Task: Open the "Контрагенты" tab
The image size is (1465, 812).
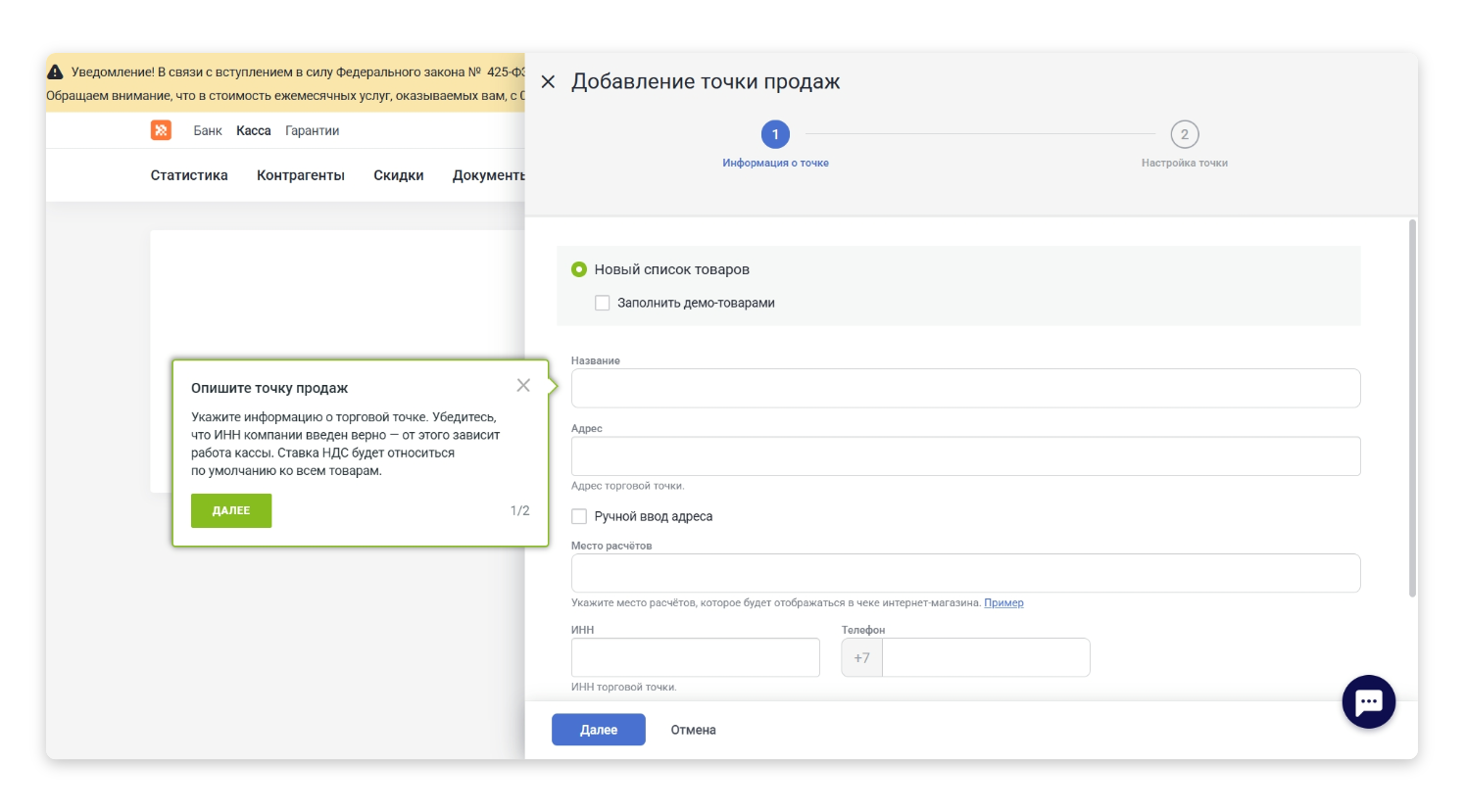Action: pos(301,175)
